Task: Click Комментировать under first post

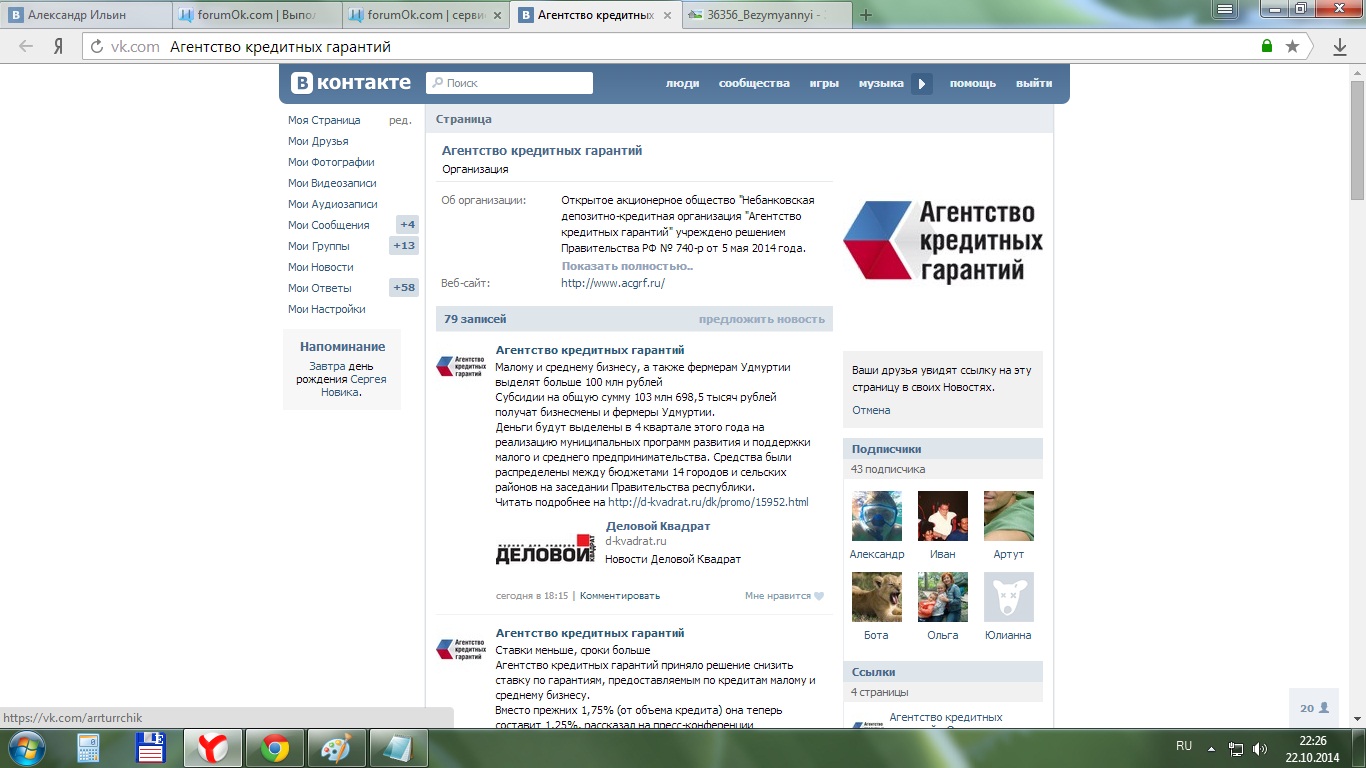Action: pos(620,595)
